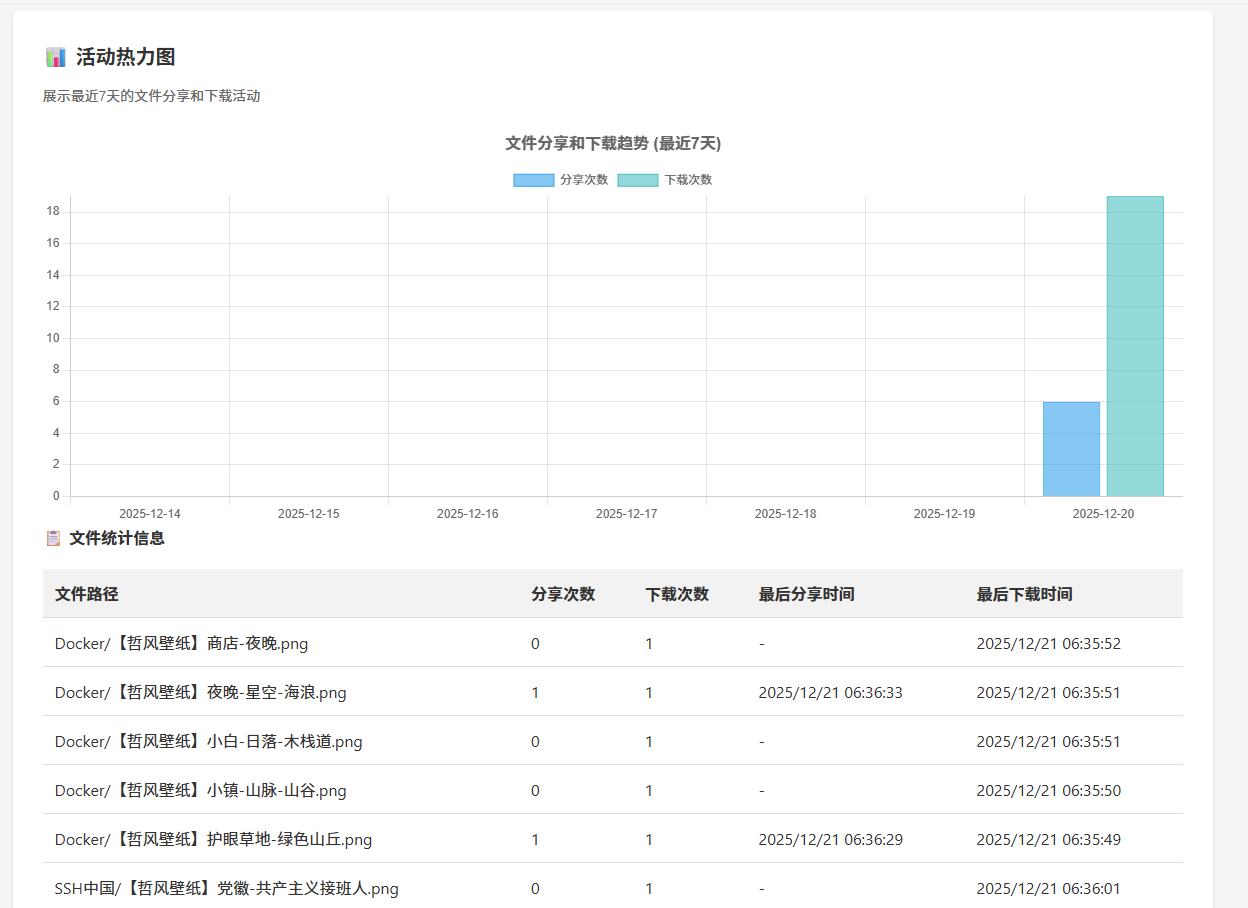Toggle the 下载次数 legend label
The image size is (1248, 908).
pos(688,180)
